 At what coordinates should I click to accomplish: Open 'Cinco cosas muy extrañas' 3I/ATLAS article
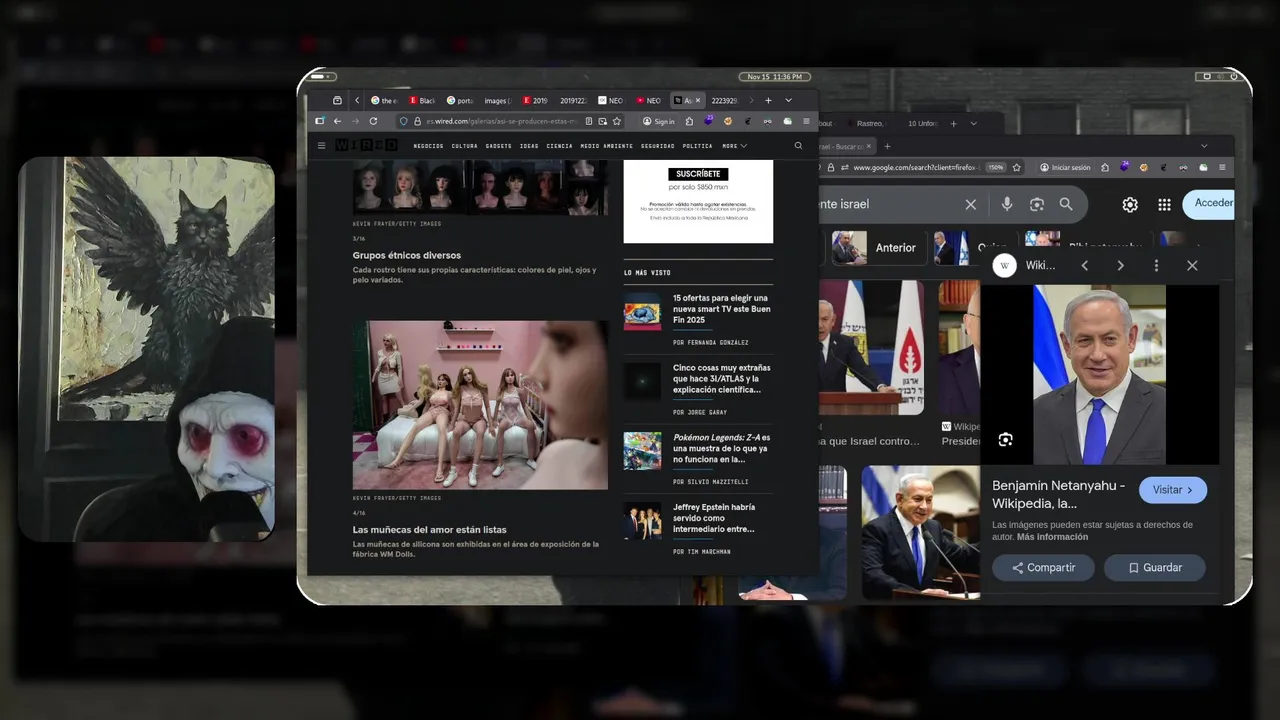[x=721, y=379]
